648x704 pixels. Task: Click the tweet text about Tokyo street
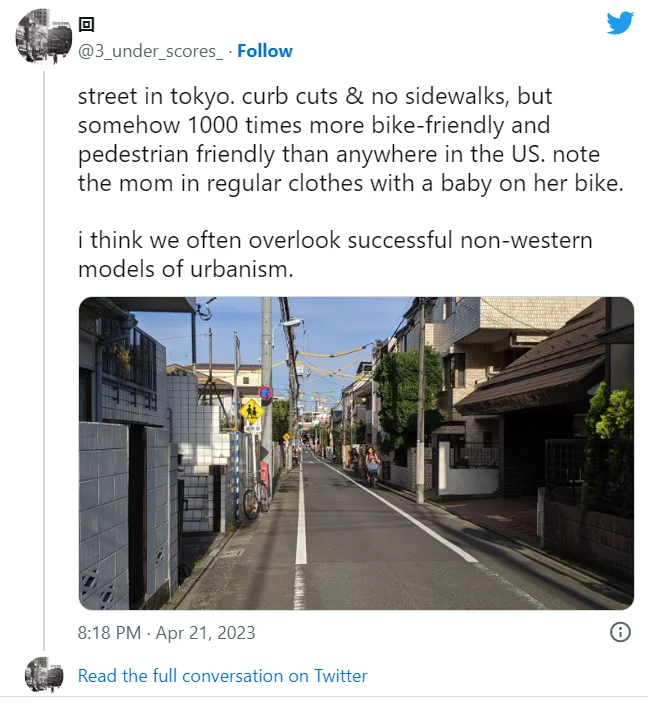[x=351, y=140]
